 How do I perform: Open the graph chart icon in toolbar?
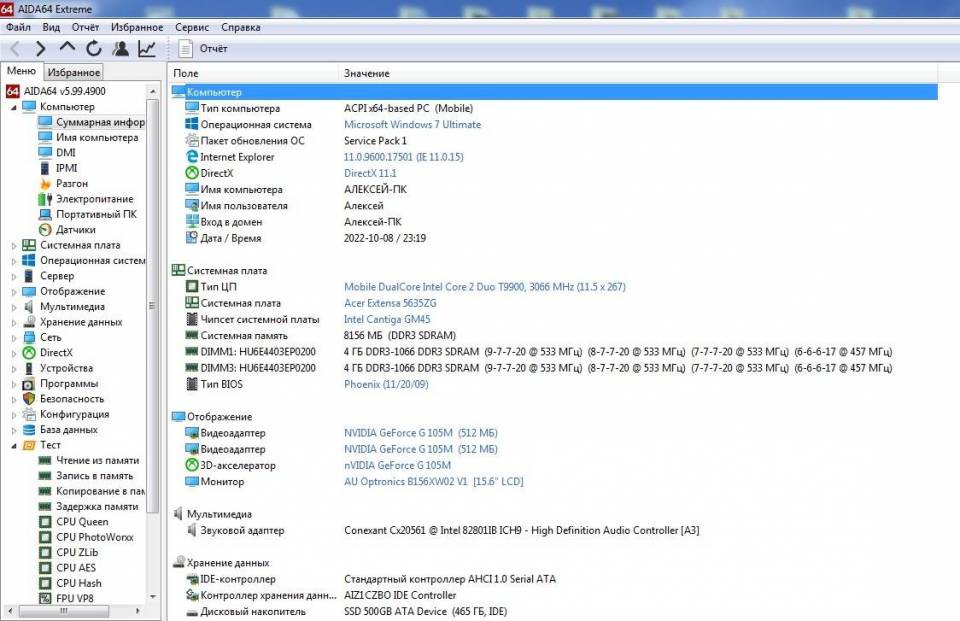coord(147,48)
